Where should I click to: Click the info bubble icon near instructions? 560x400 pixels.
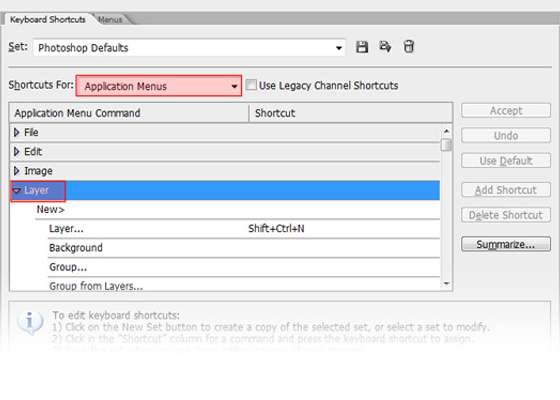tap(30, 321)
